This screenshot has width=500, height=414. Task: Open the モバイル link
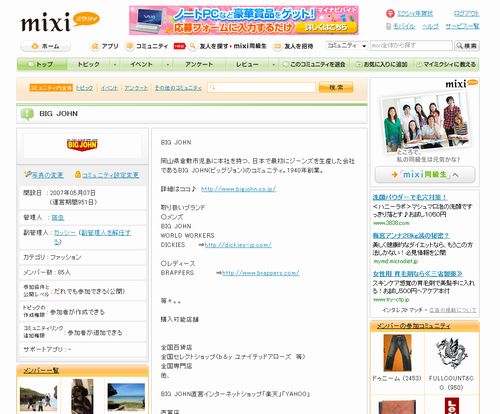(404, 26)
